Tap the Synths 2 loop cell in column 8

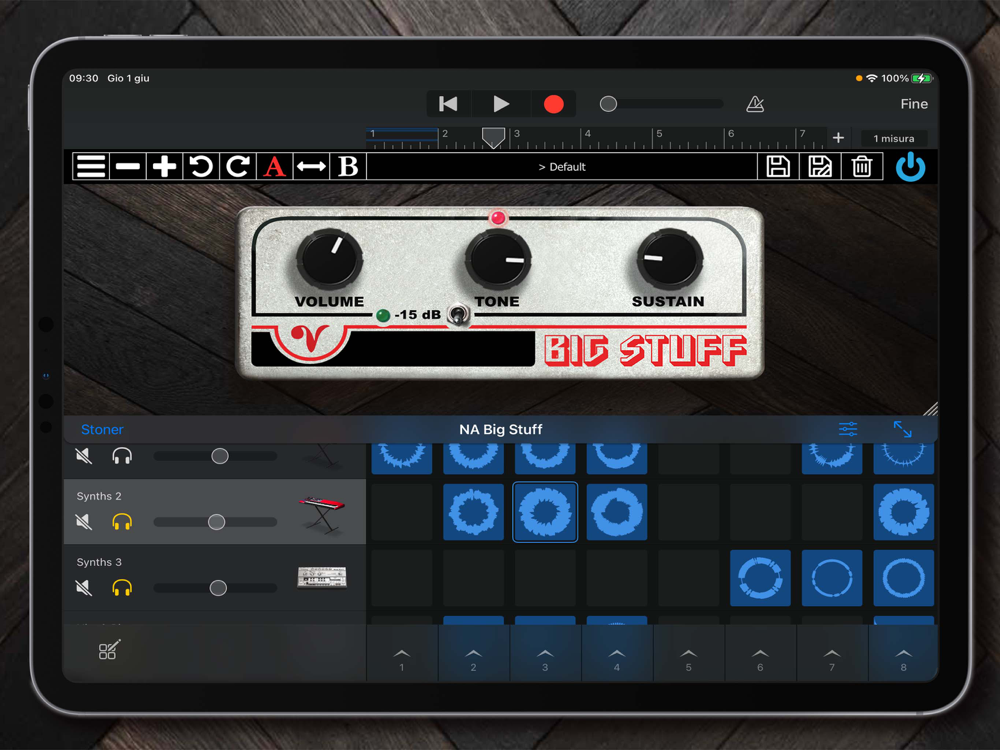coord(904,512)
